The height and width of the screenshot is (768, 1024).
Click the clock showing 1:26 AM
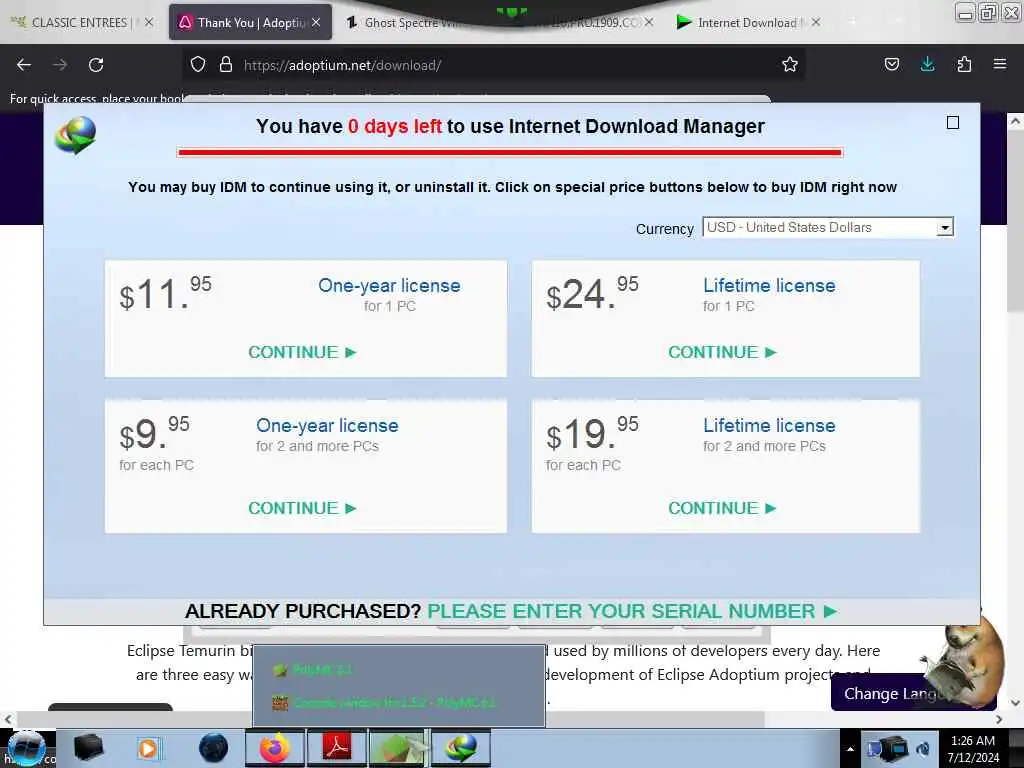tap(973, 749)
